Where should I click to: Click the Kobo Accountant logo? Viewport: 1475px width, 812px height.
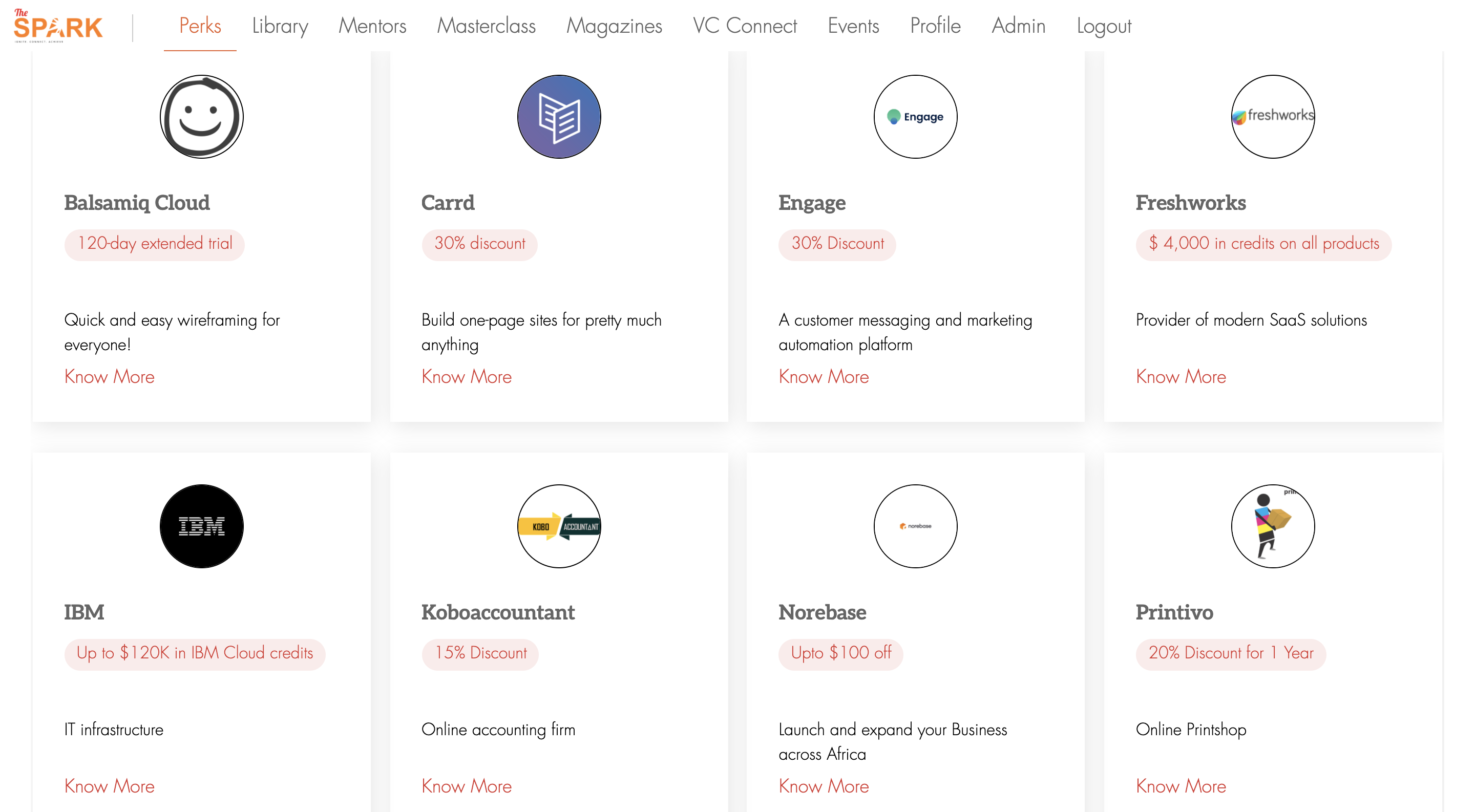559,526
